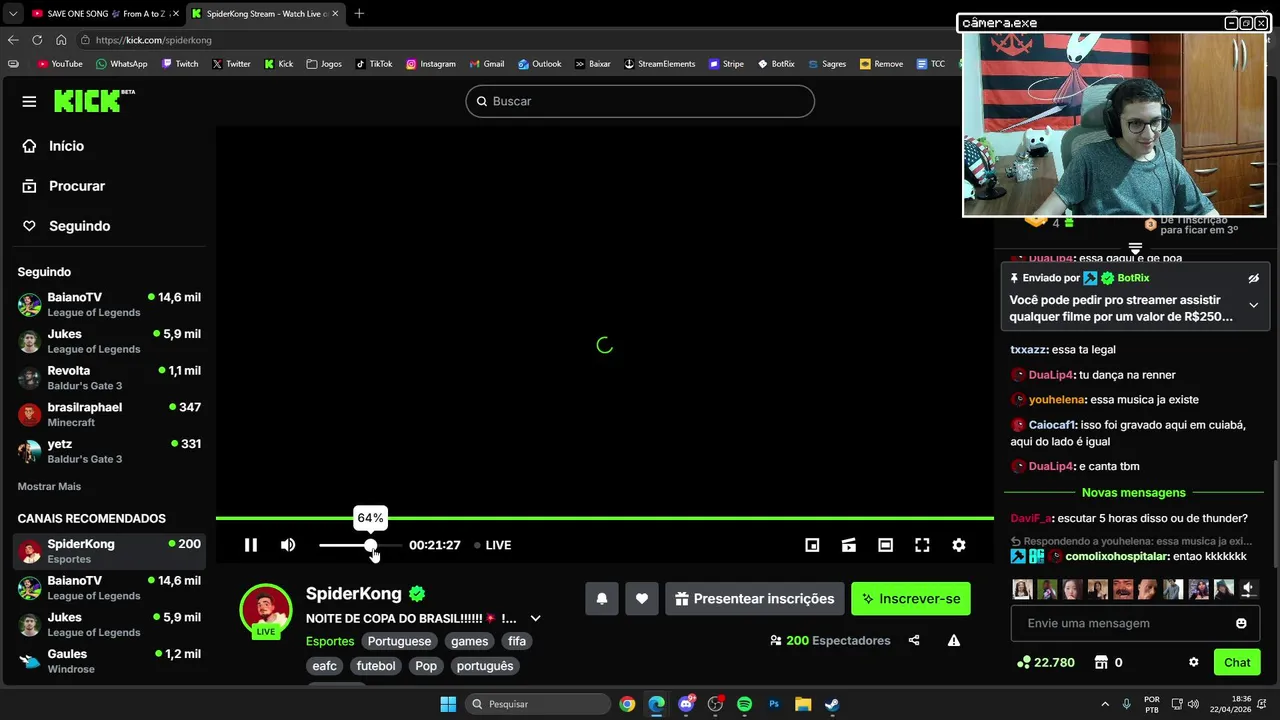Click Inscrever-se subscribe button
The width and height of the screenshot is (1280, 720).
[x=911, y=599]
